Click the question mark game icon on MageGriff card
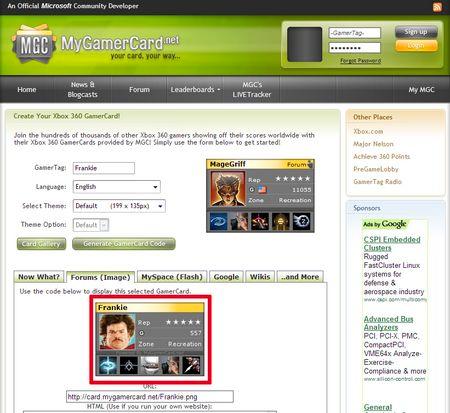Image resolution: width=450 pixels, height=413 pixels. (302, 221)
